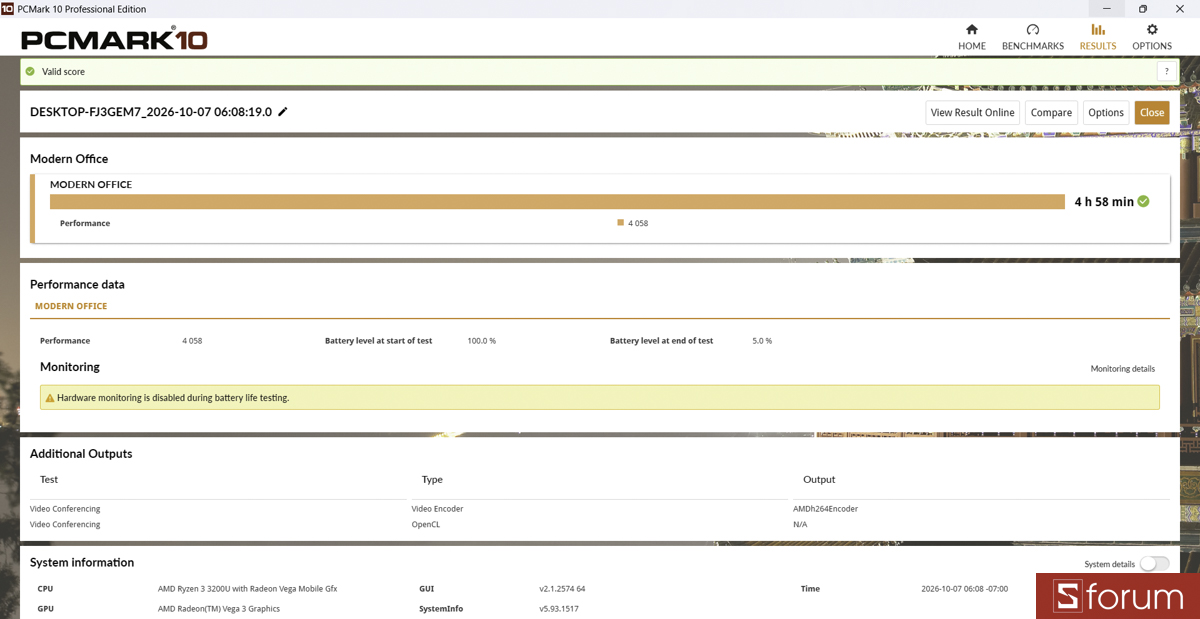Click the Performance score color swatch
Viewport: 1200px width, 619px height.
621,223
